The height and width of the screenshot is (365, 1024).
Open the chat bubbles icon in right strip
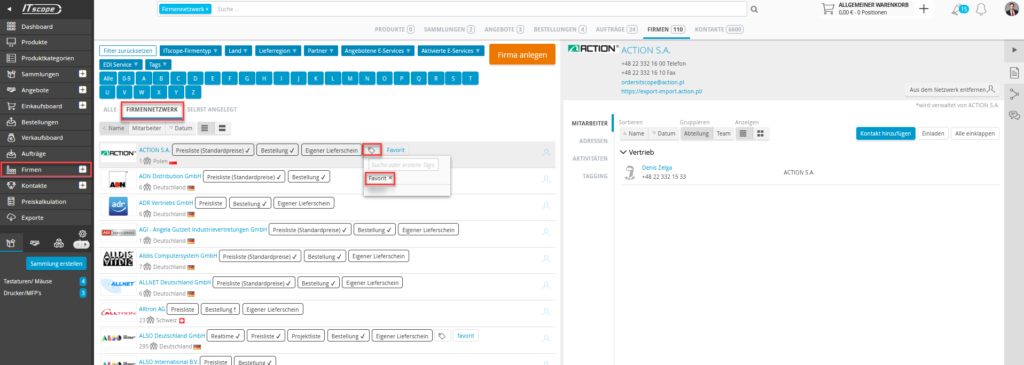[x=1014, y=116]
